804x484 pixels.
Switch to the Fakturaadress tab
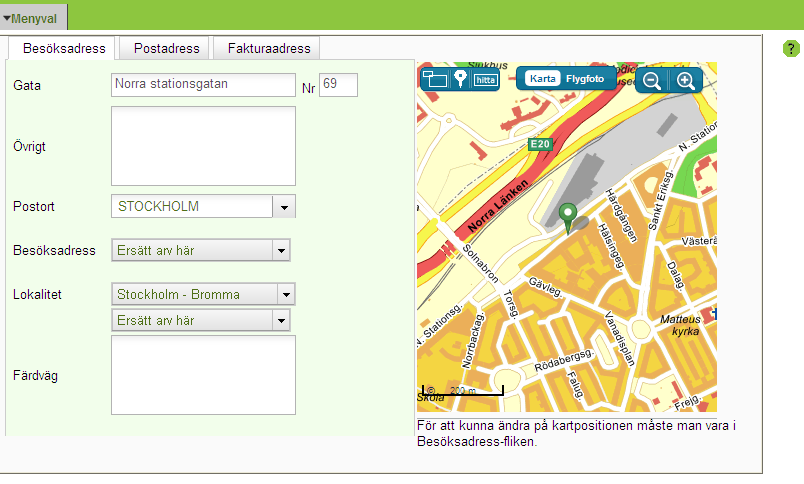tap(269, 48)
